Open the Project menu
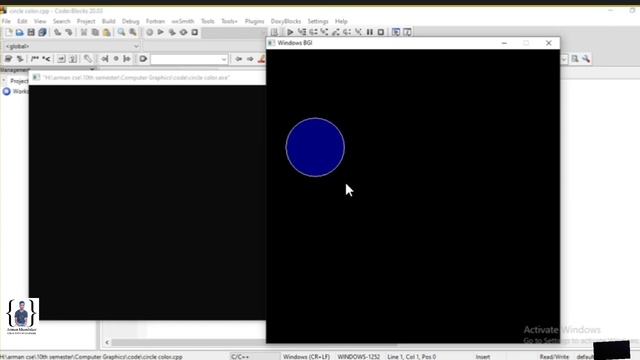The height and width of the screenshot is (360, 640). [x=86, y=21]
